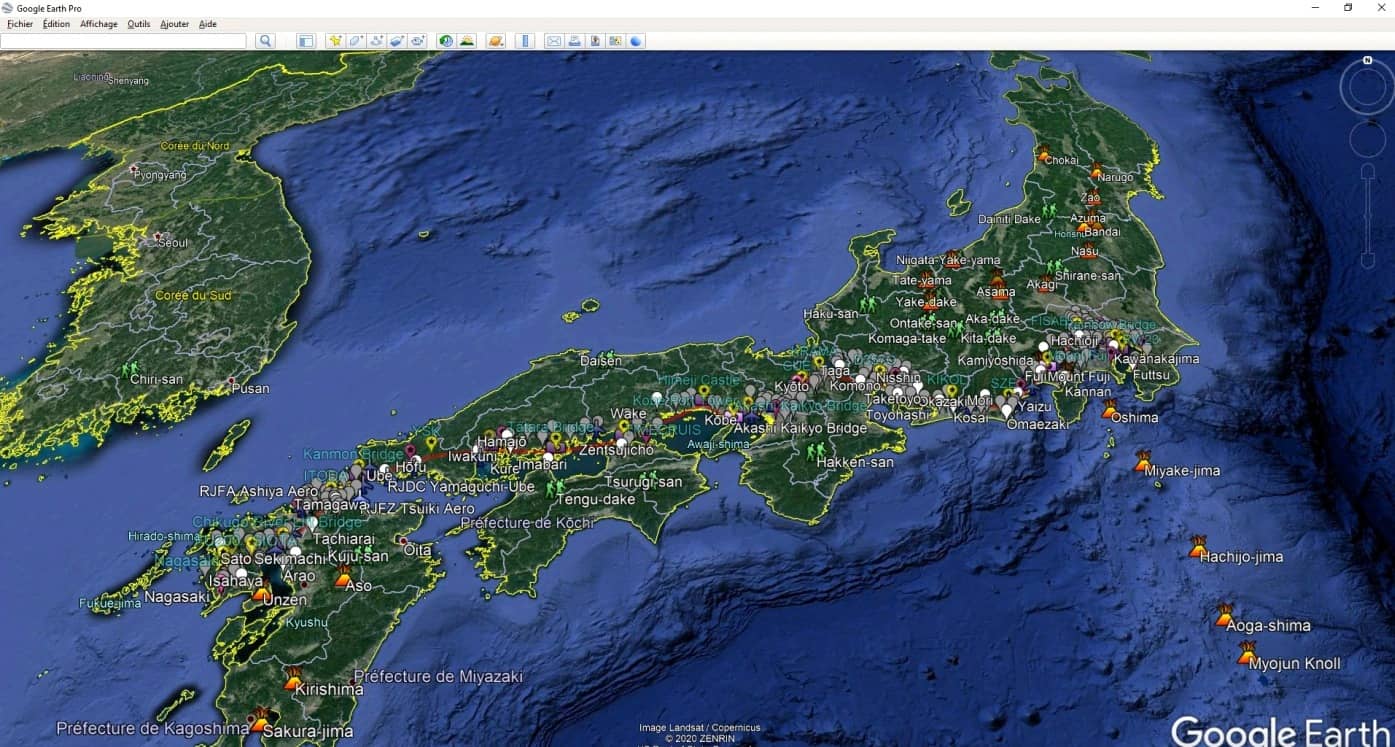Image resolution: width=1395 pixels, height=747 pixels.
Task: Toggle historical imagery clock button
Action: (x=446, y=41)
